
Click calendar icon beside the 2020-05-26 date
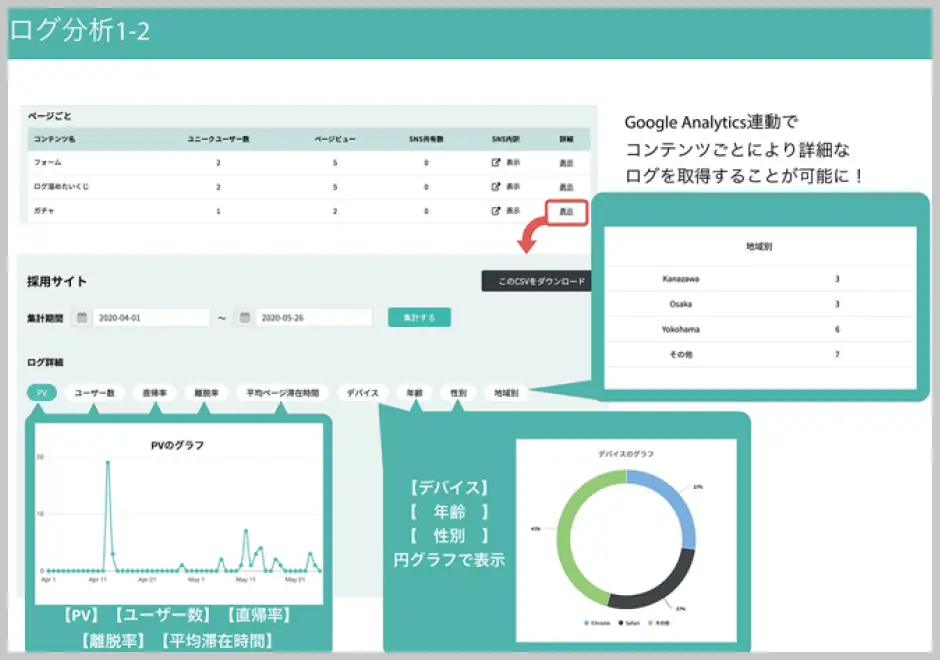[244, 317]
